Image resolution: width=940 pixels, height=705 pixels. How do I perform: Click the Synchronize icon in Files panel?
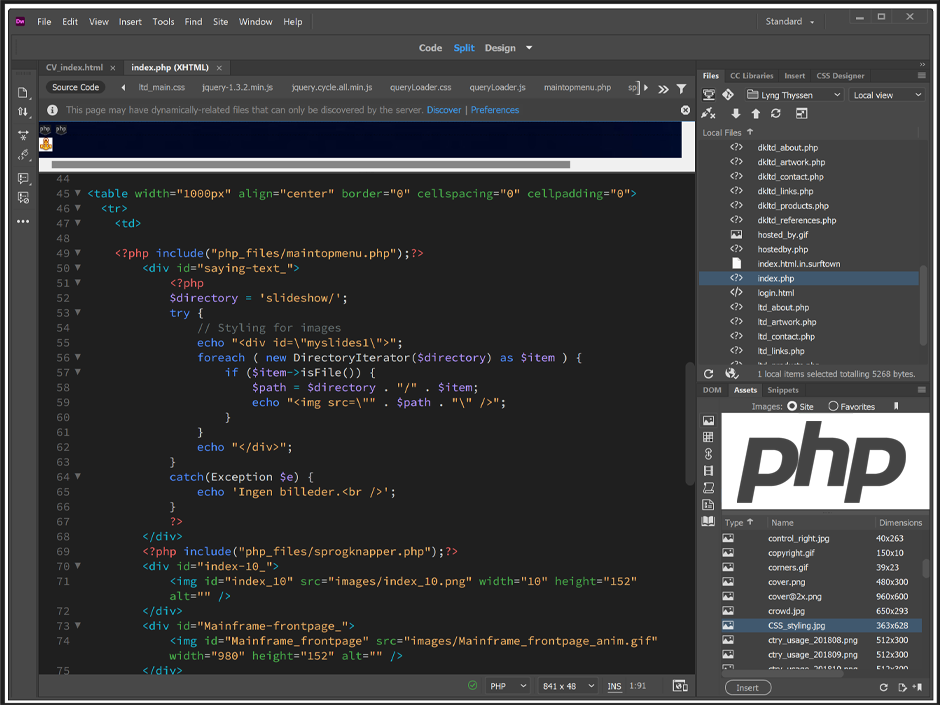[775, 114]
